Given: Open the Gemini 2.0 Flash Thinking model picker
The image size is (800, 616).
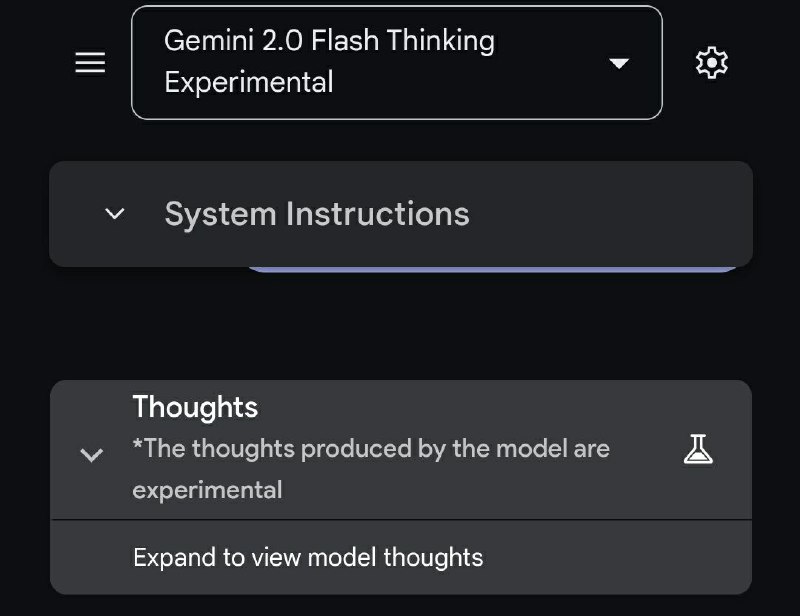Looking at the screenshot, I should click(330, 62).
